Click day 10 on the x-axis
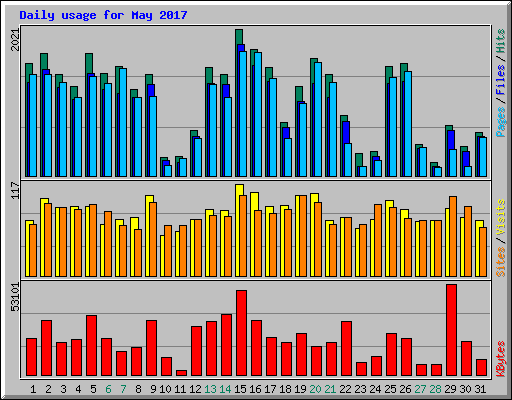The width and height of the screenshot is (512, 400). (x=165, y=389)
